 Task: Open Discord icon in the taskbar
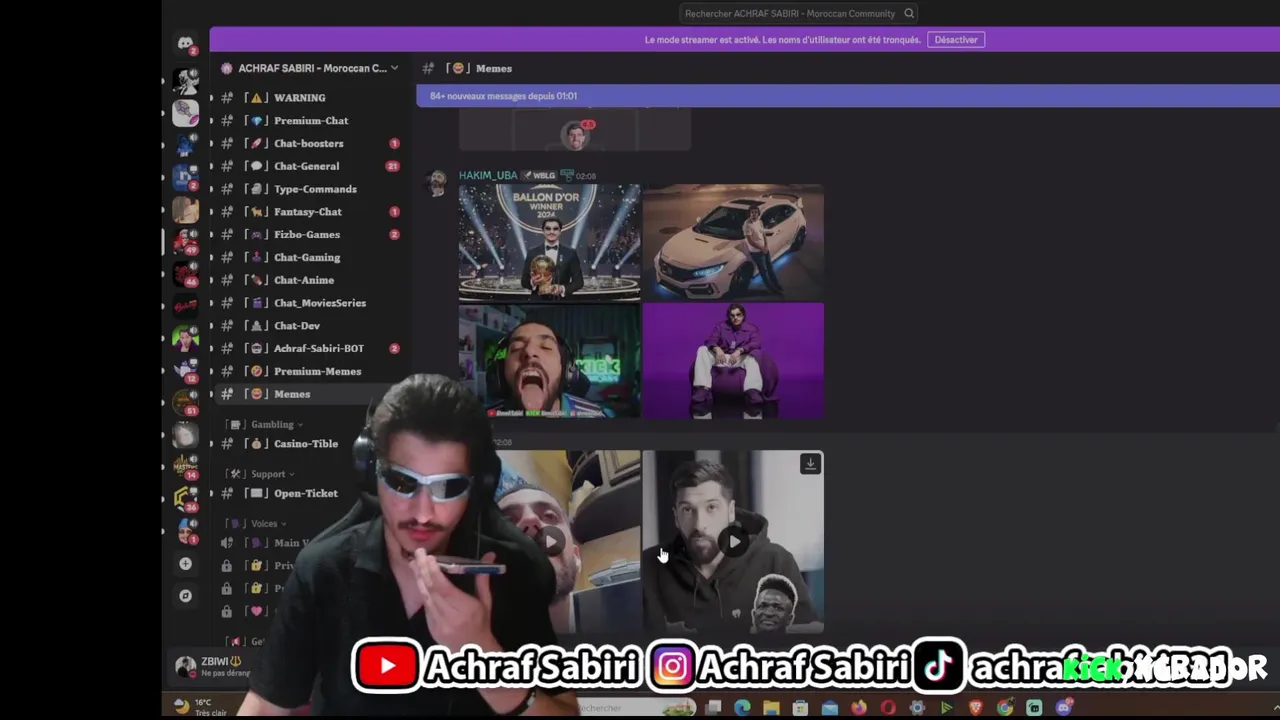(x=1063, y=708)
